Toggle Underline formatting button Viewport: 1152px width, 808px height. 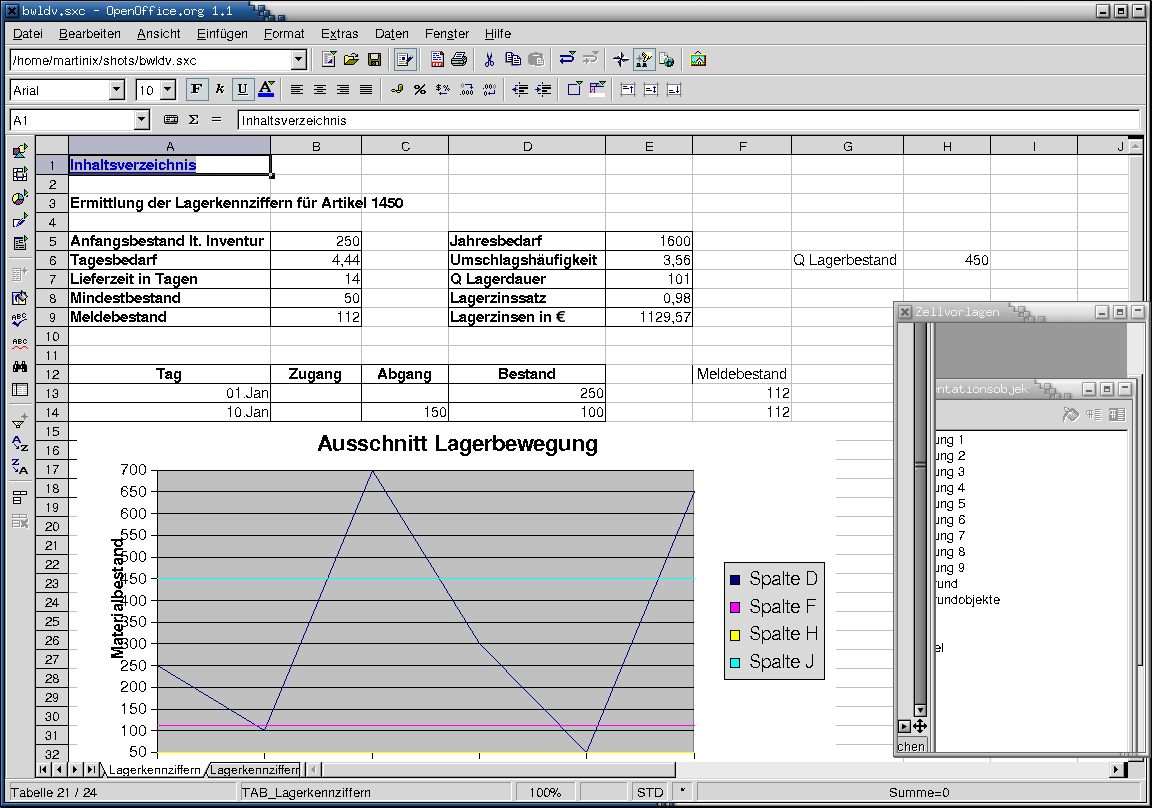tap(242, 90)
